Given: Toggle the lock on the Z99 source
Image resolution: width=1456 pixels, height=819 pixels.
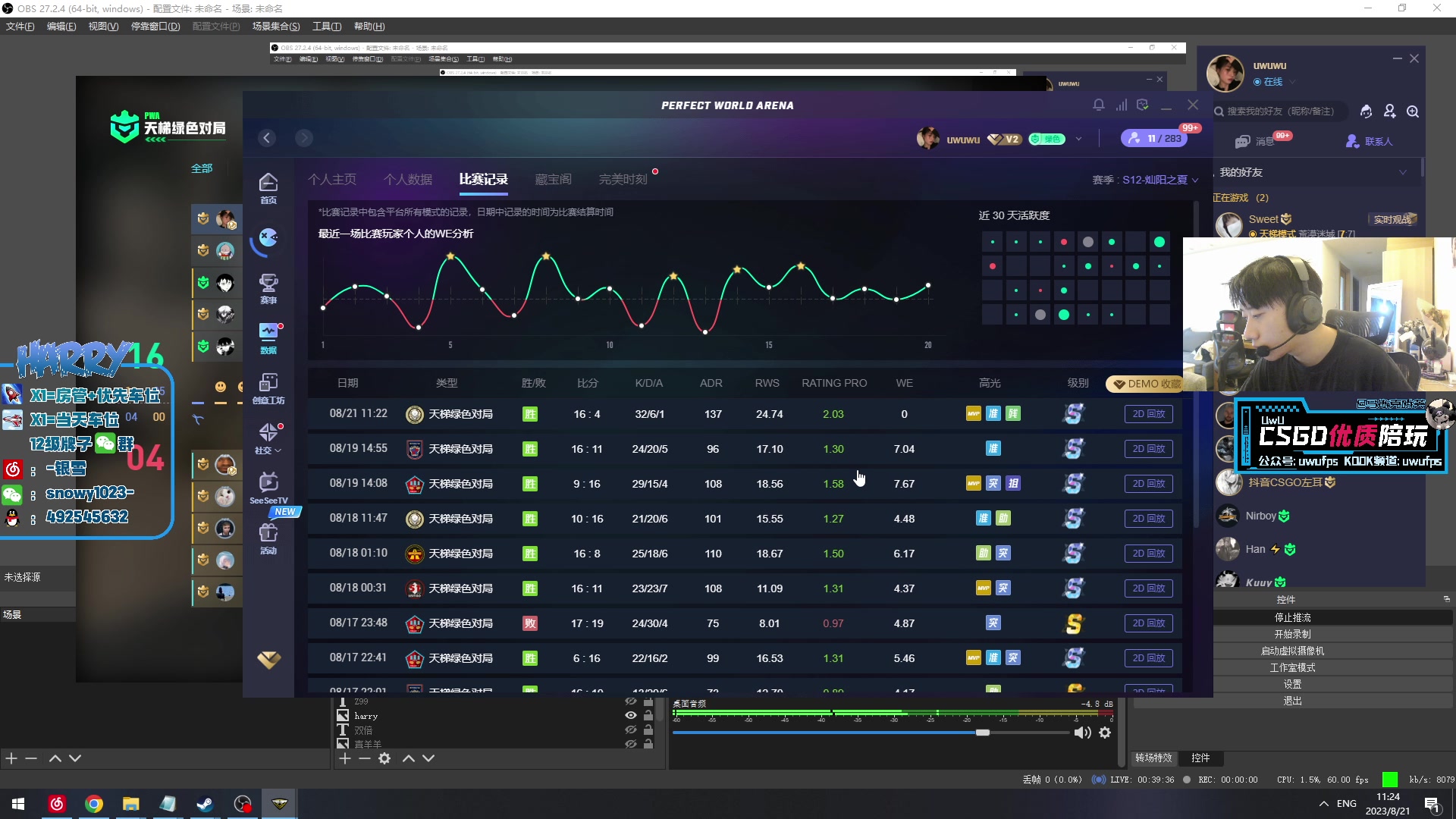Looking at the screenshot, I should (x=648, y=701).
